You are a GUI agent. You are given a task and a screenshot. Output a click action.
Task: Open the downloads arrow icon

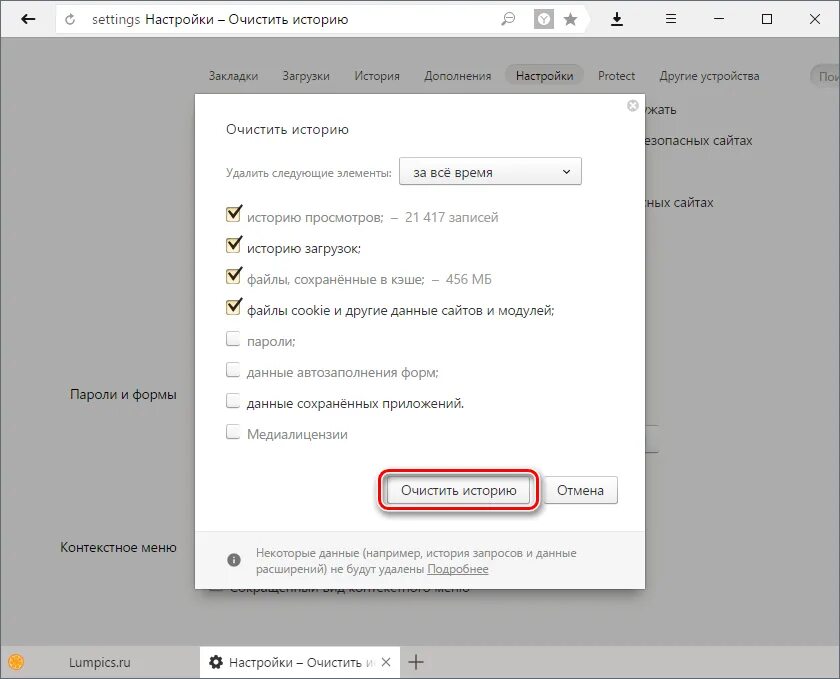click(617, 19)
